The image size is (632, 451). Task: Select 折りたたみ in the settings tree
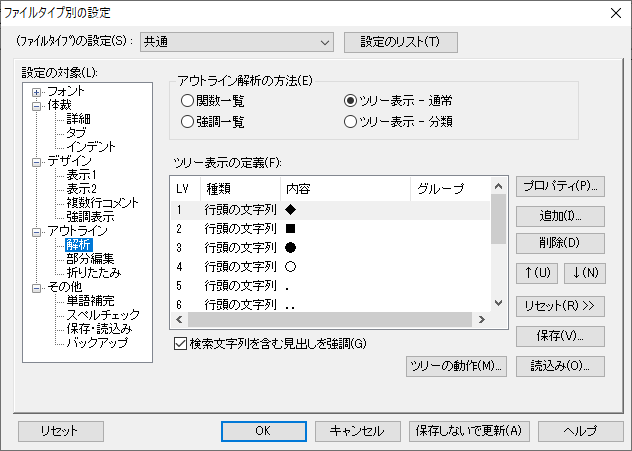(x=94, y=273)
